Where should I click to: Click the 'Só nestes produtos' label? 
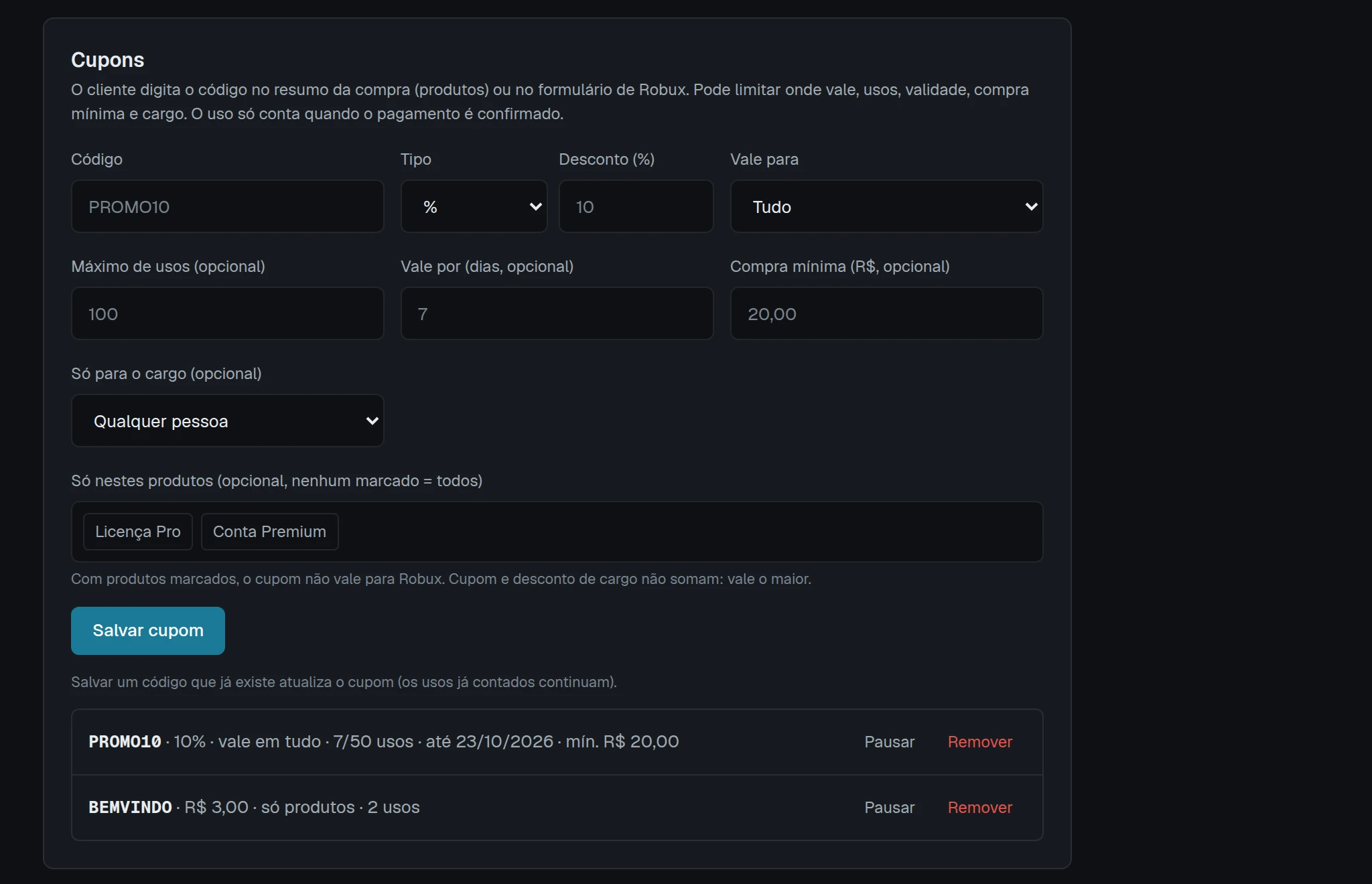277,481
